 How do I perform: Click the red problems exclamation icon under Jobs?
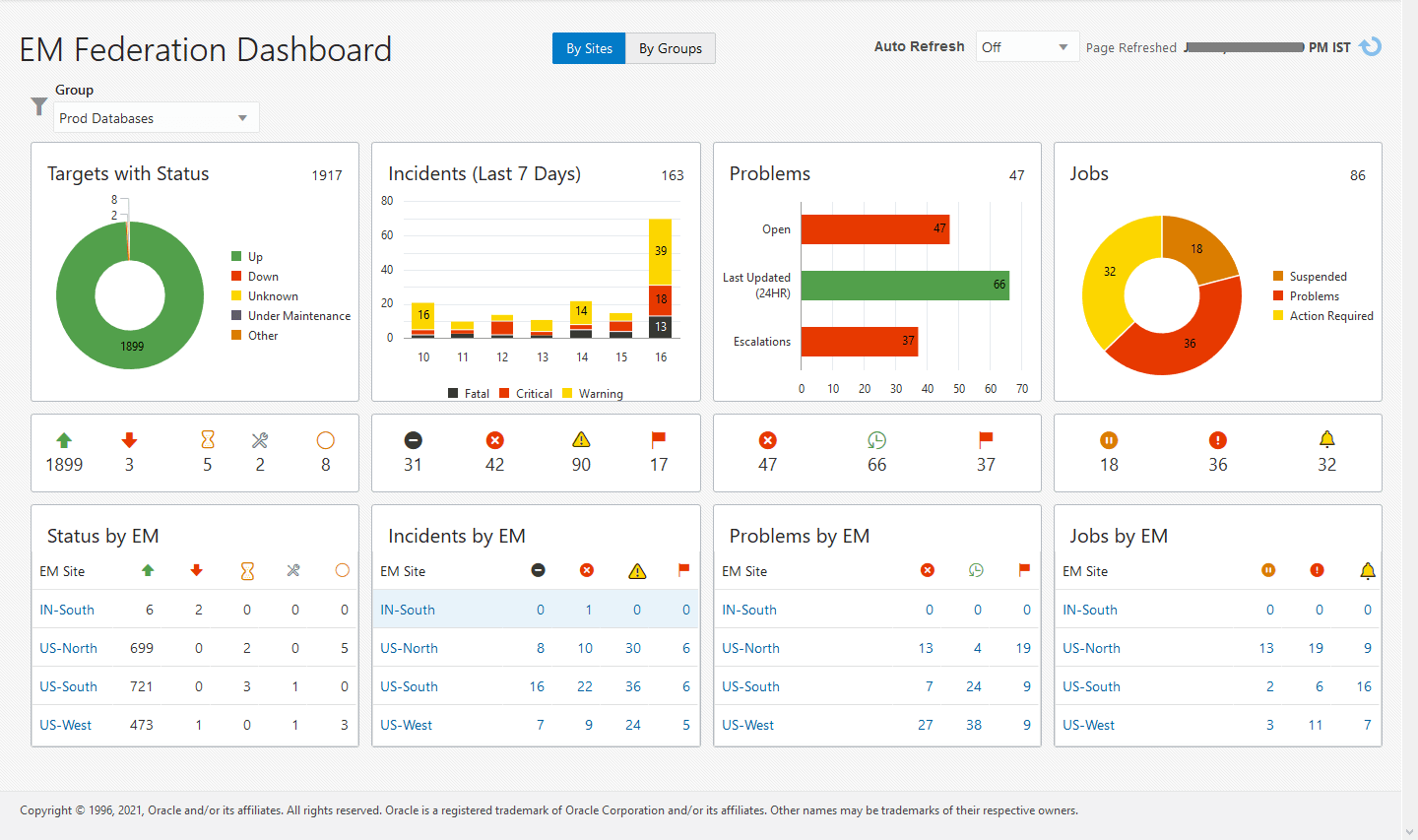click(x=1217, y=440)
